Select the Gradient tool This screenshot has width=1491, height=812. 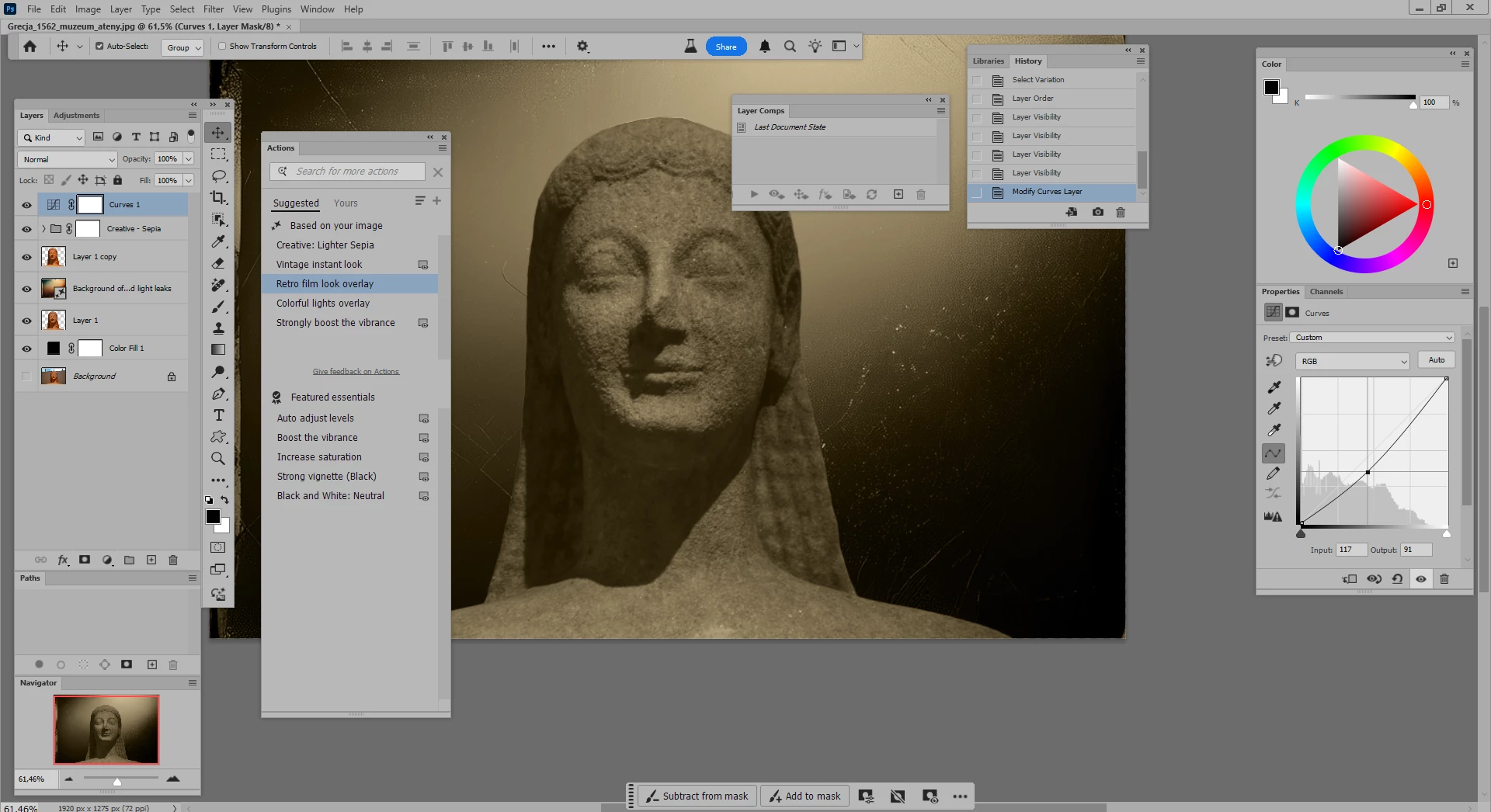click(x=218, y=350)
